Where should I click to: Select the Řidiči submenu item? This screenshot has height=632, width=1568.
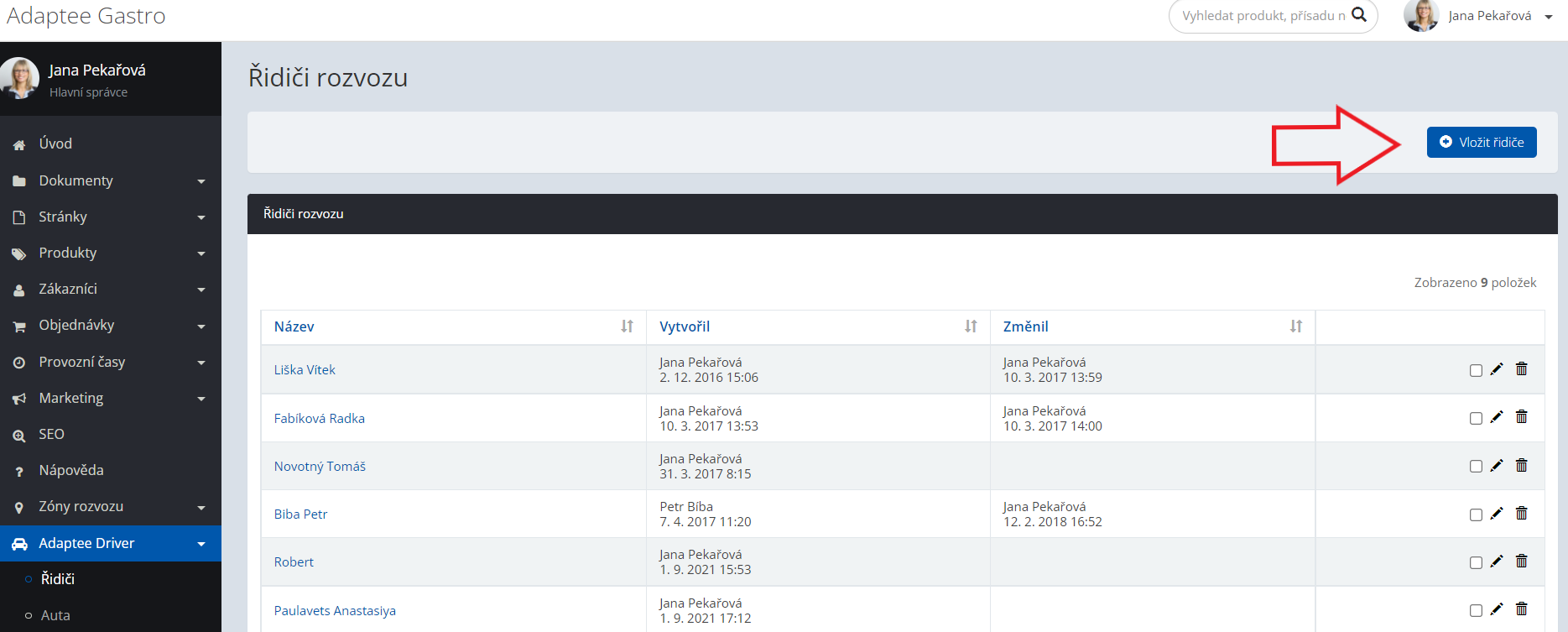coord(111,579)
